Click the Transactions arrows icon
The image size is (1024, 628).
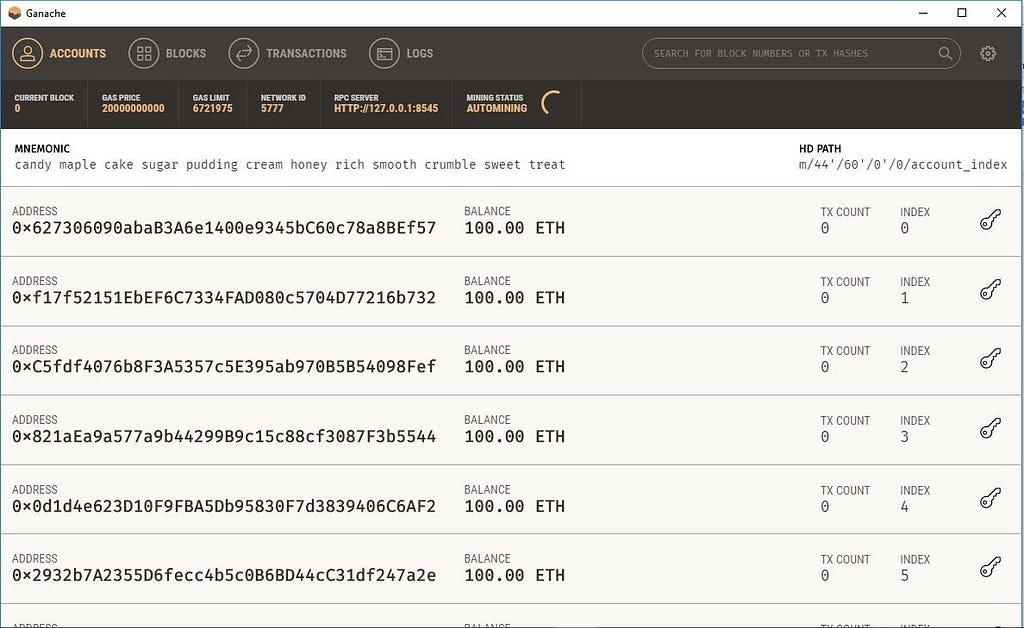[244, 54]
